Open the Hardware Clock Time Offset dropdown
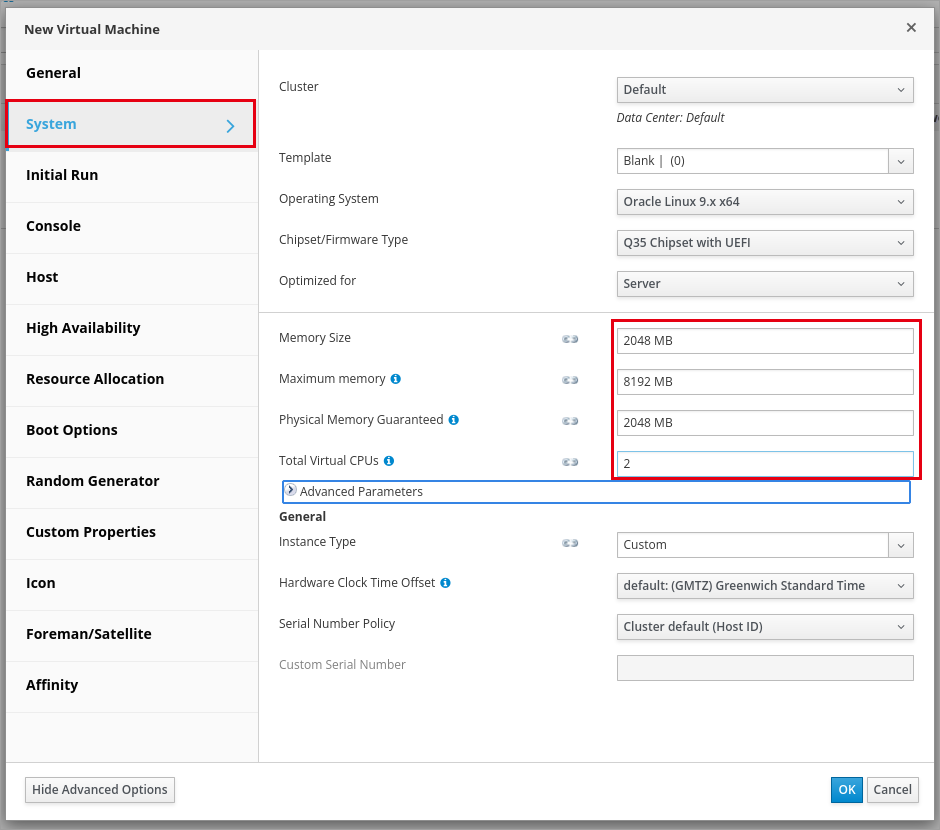This screenshot has height=830, width=940. pos(765,586)
